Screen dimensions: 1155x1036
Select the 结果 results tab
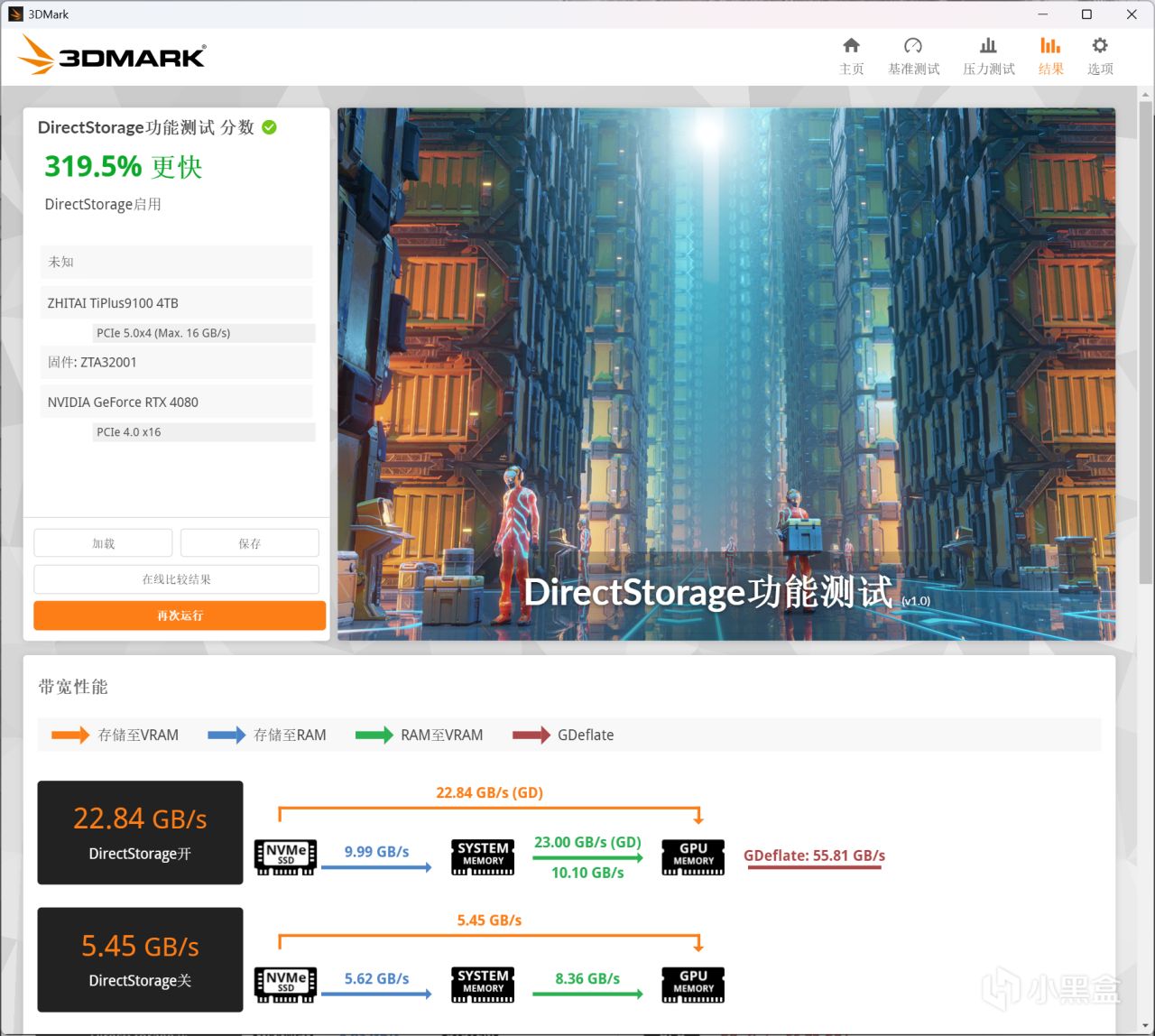coord(1050,56)
